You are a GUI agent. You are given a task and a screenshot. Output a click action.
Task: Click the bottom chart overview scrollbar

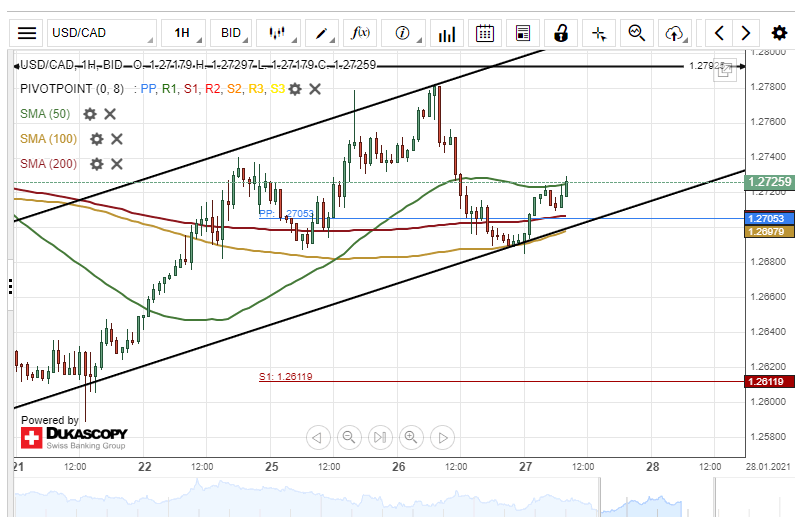tap(399, 501)
